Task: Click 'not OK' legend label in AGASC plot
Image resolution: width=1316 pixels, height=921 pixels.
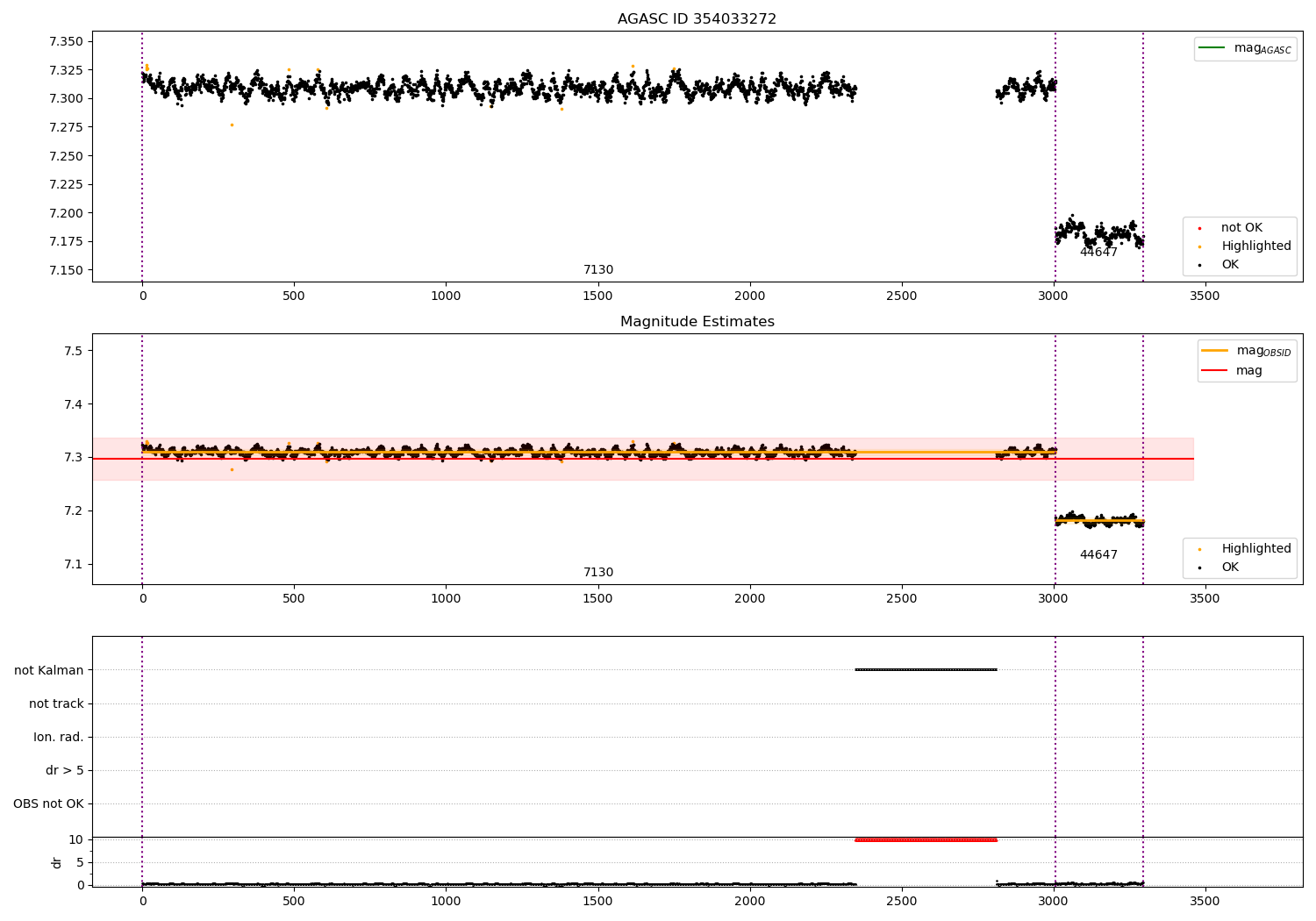Action: tap(1241, 228)
